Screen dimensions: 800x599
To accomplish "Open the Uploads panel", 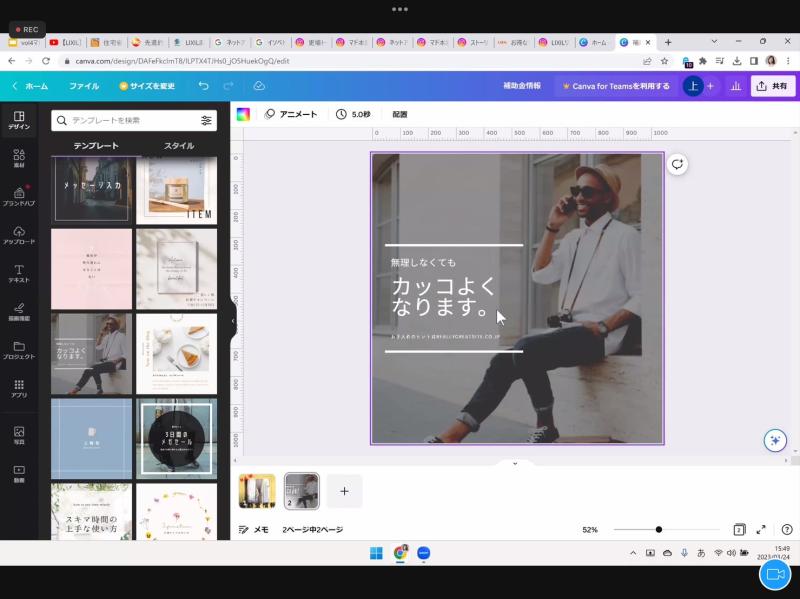I will pyautogui.click(x=19, y=235).
